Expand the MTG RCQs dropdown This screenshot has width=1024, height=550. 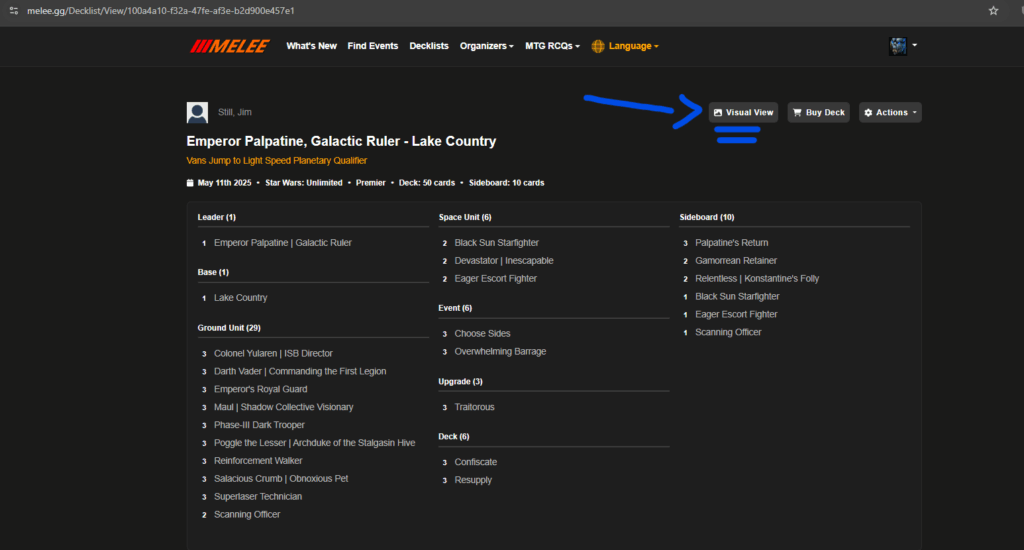552,46
